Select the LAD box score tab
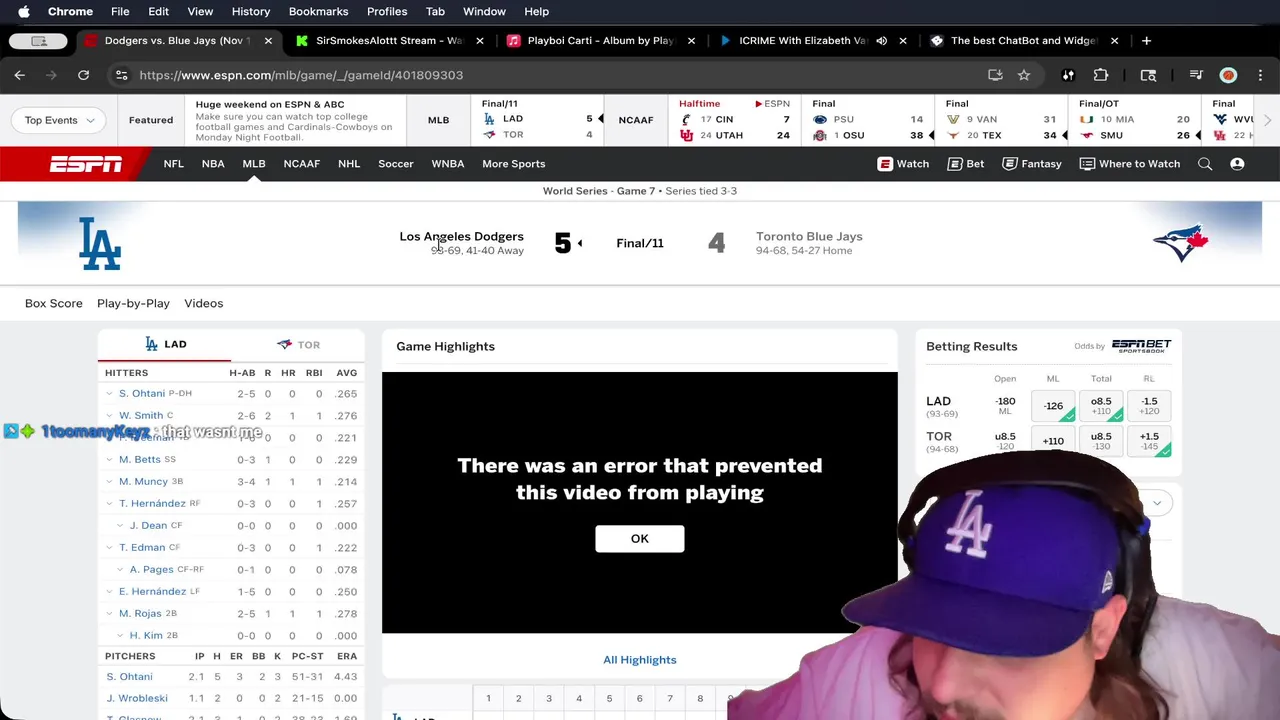The image size is (1280, 720). point(165,344)
